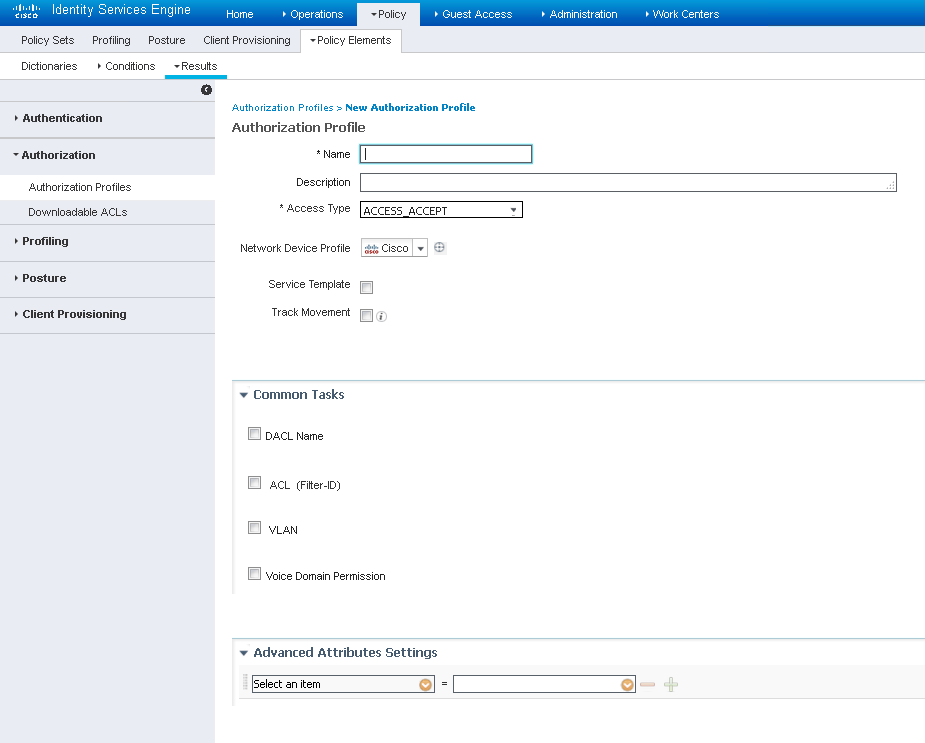Click New Authorization Profile breadcrumb text
The image size is (925, 743).
click(x=410, y=107)
